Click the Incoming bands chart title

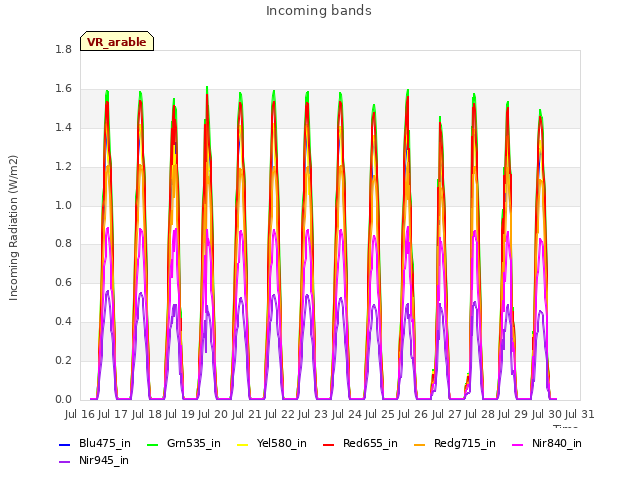click(x=319, y=11)
